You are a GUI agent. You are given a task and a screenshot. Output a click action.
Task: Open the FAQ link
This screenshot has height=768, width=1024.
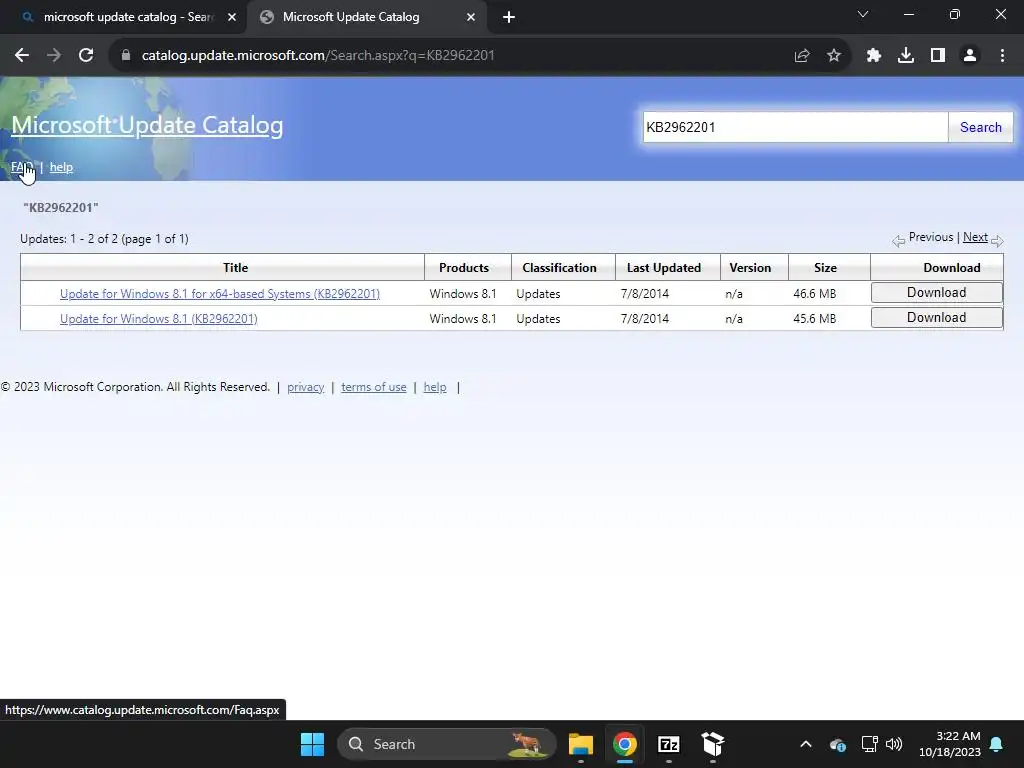pos(22,167)
